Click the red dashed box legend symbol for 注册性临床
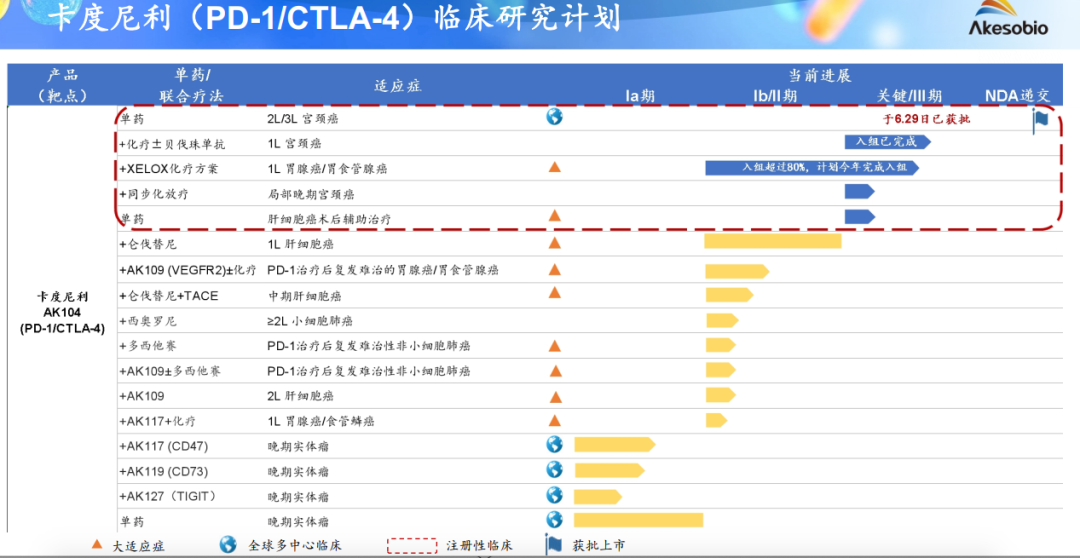Screen dimensions: 1080x558 tap(412, 546)
